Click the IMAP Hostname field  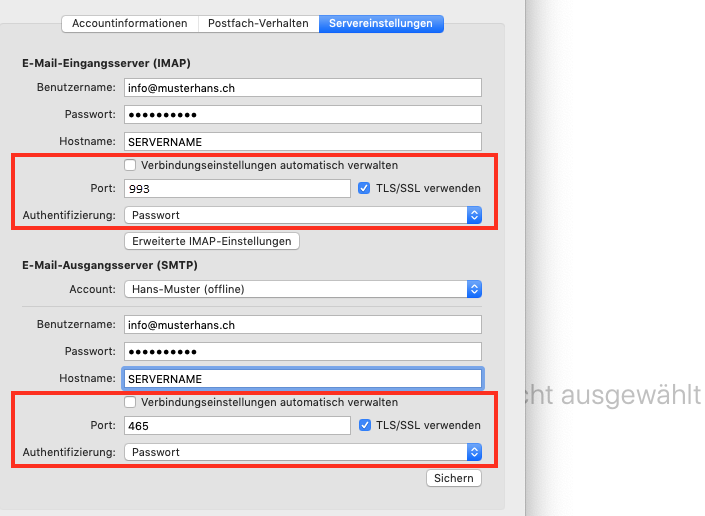point(302,142)
